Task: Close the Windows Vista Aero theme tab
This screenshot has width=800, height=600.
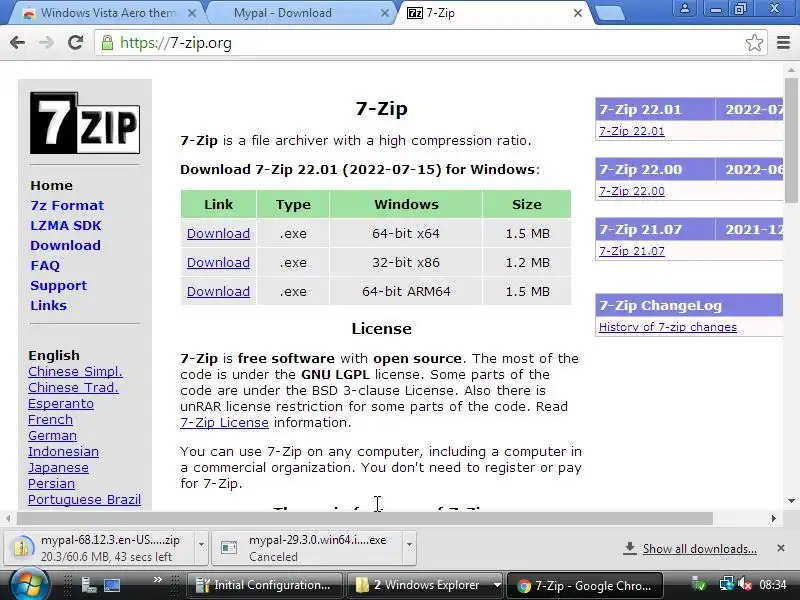Action: pos(192,13)
